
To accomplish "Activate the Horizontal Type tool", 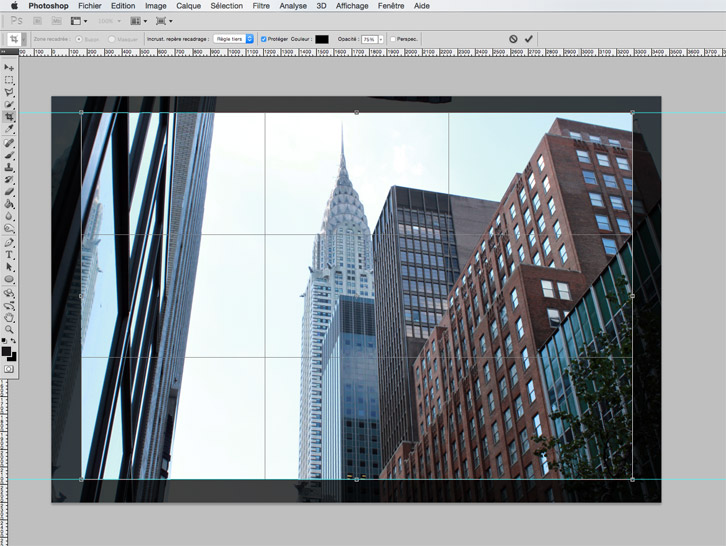I will coord(9,255).
